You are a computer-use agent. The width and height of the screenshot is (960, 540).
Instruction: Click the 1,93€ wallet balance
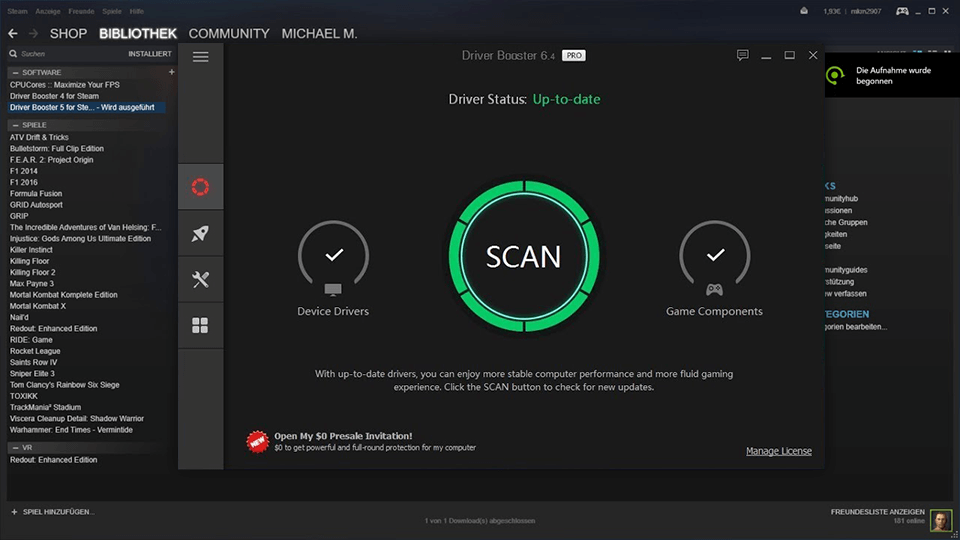(831, 11)
